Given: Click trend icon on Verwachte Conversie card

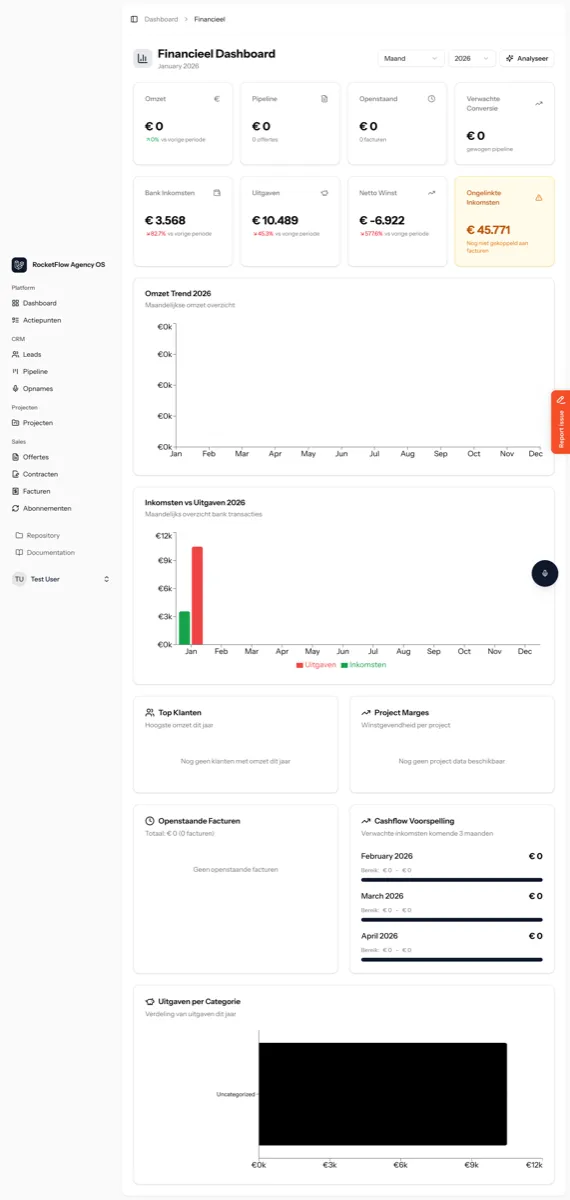Looking at the screenshot, I should pos(539,103).
